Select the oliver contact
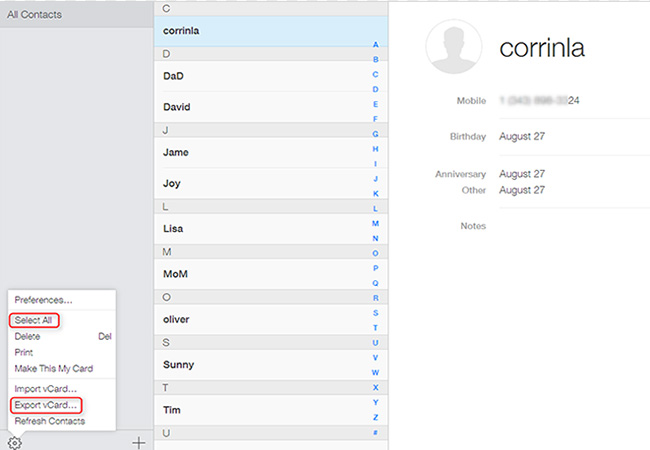The height and width of the screenshot is (450, 650). click(271, 319)
